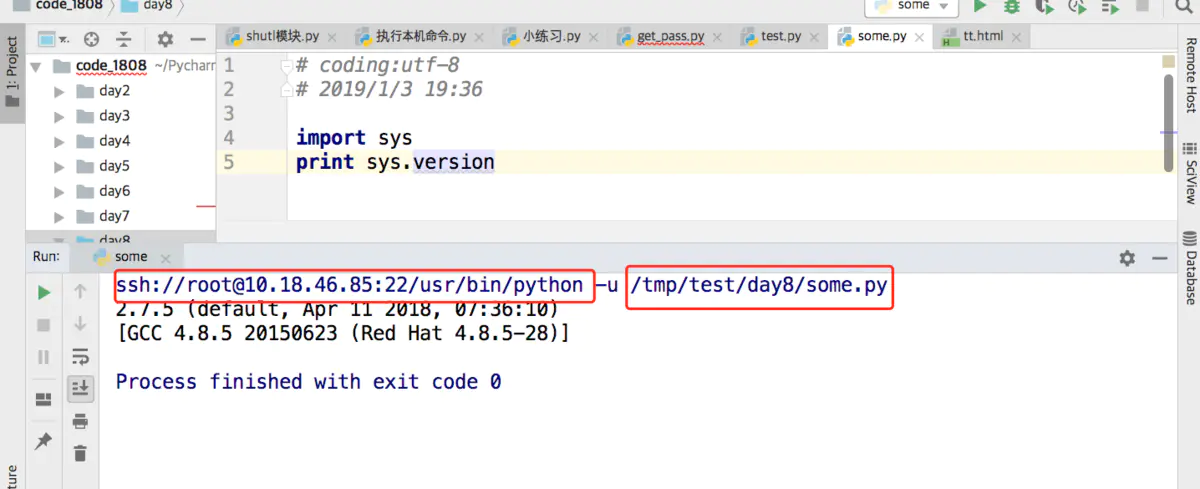Rerun the script with green play in Run panel
Screen dimensions: 1200x489
[x=43, y=293]
